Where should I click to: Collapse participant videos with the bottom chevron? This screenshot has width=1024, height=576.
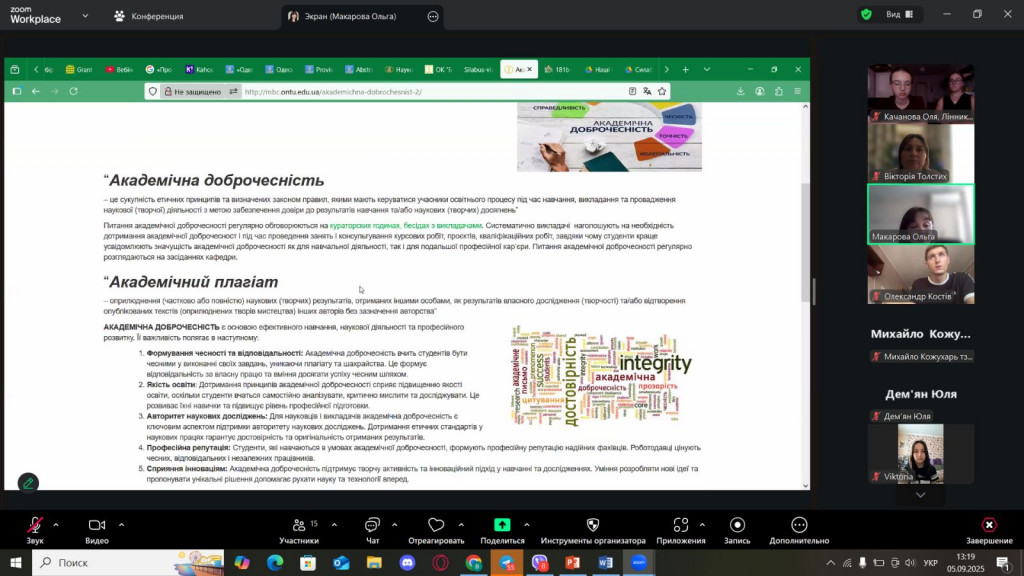point(919,492)
